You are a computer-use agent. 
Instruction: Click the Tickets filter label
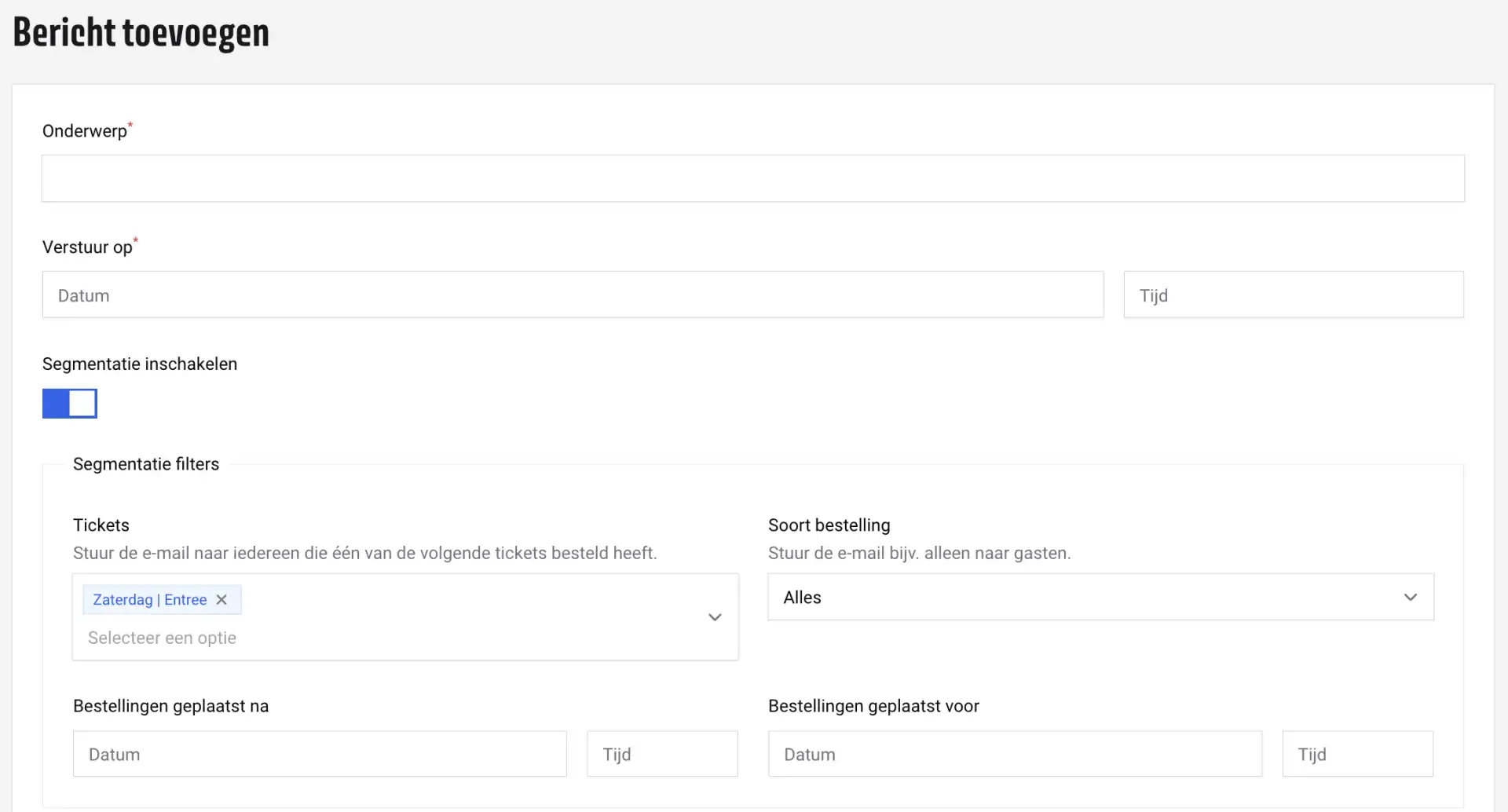[x=101, y=525]
